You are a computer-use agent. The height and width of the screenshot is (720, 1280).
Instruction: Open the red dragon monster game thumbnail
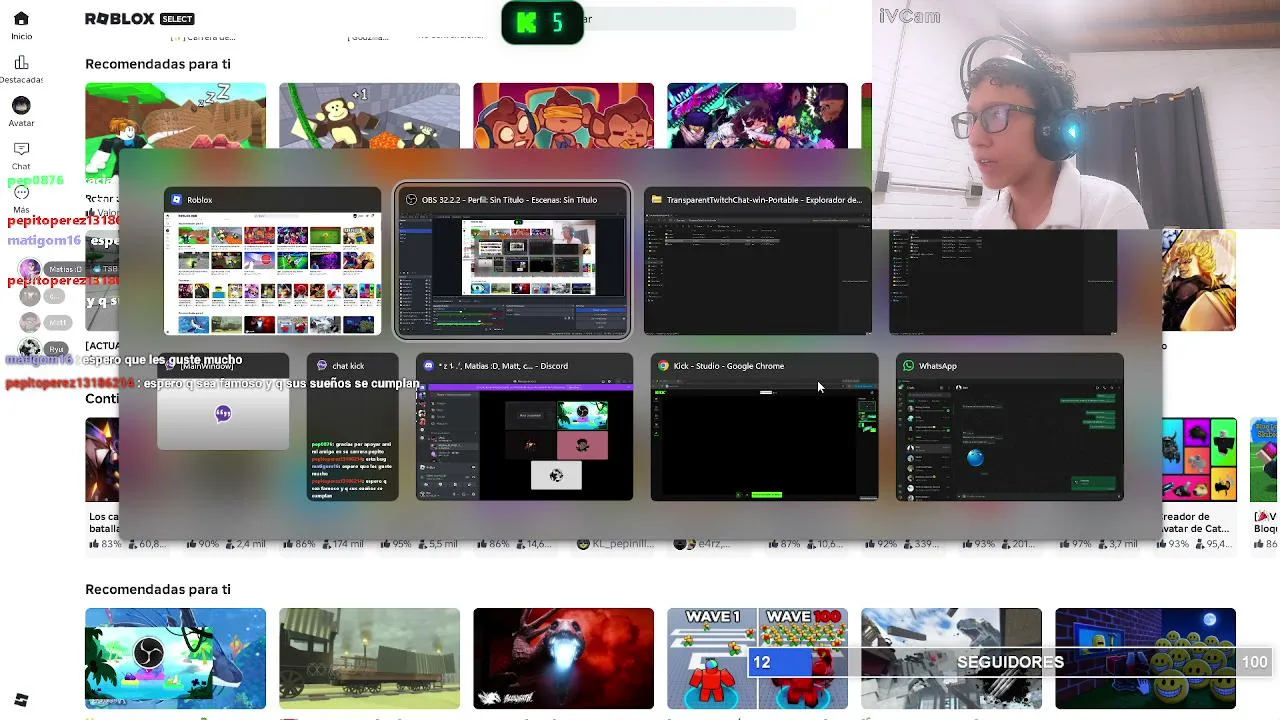[x=563, y=658]
